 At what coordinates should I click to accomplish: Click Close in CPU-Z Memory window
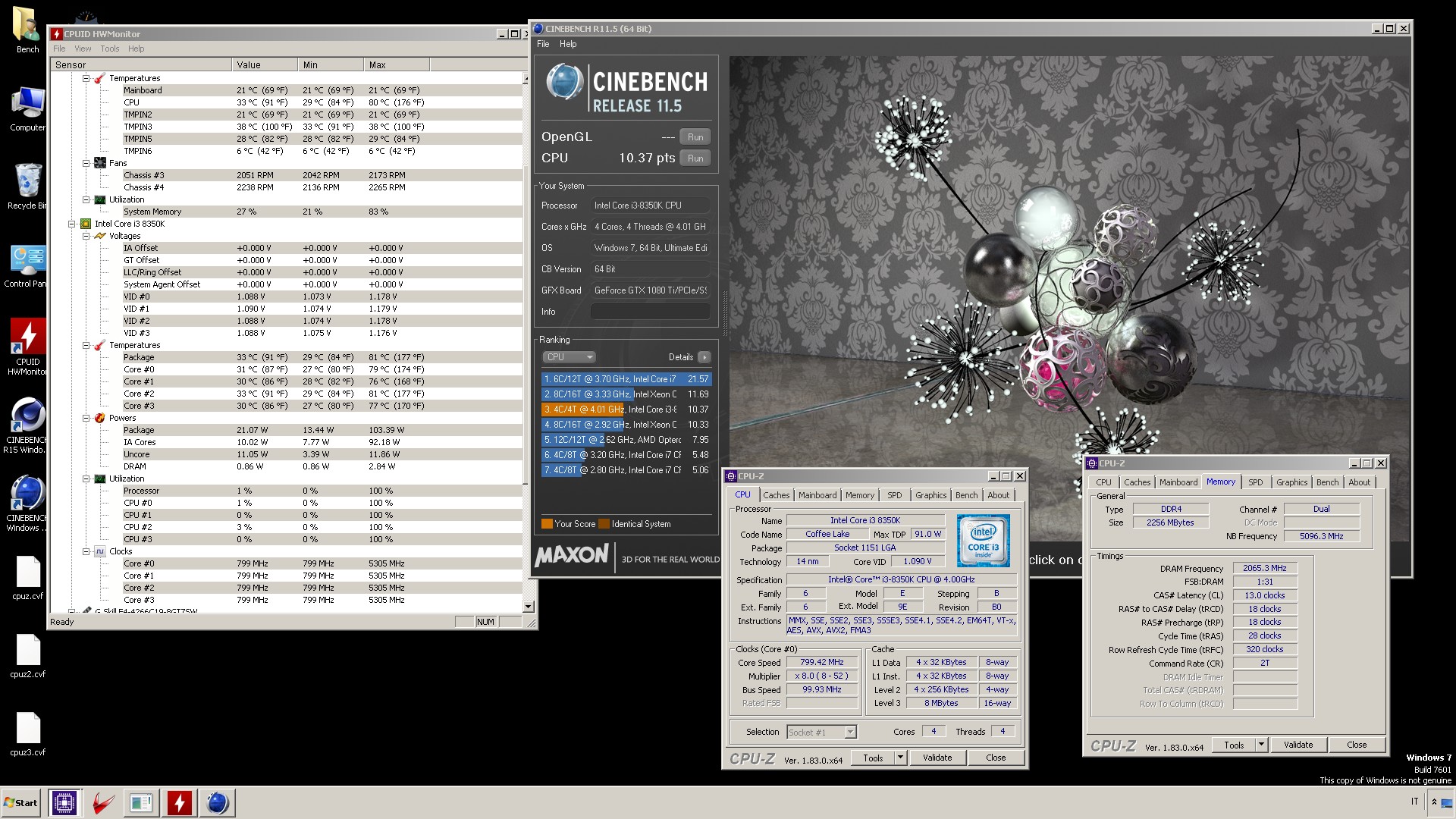[1357, 745]
